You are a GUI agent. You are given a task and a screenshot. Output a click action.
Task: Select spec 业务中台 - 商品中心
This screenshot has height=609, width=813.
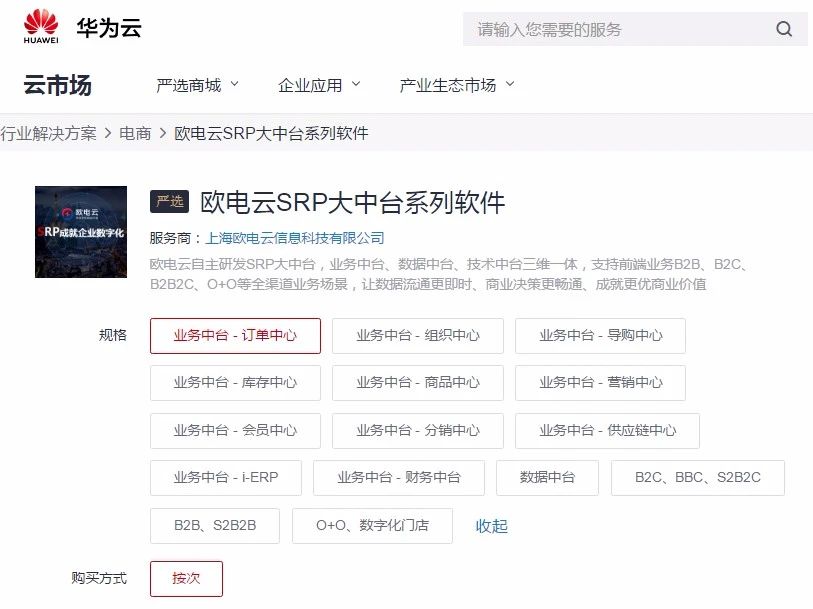(418, 383)
